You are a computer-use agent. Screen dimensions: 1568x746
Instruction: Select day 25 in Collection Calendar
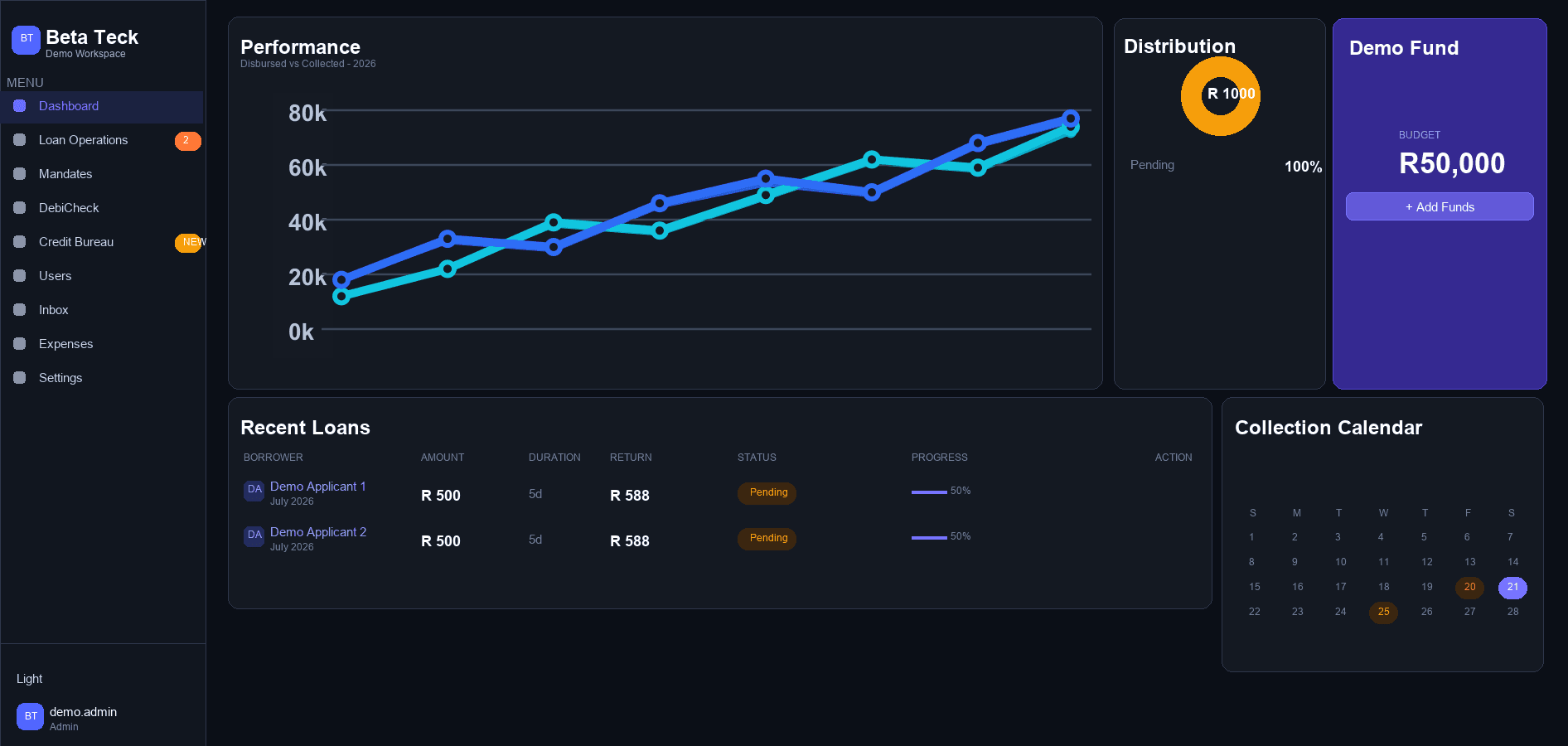click(1383, 613)
